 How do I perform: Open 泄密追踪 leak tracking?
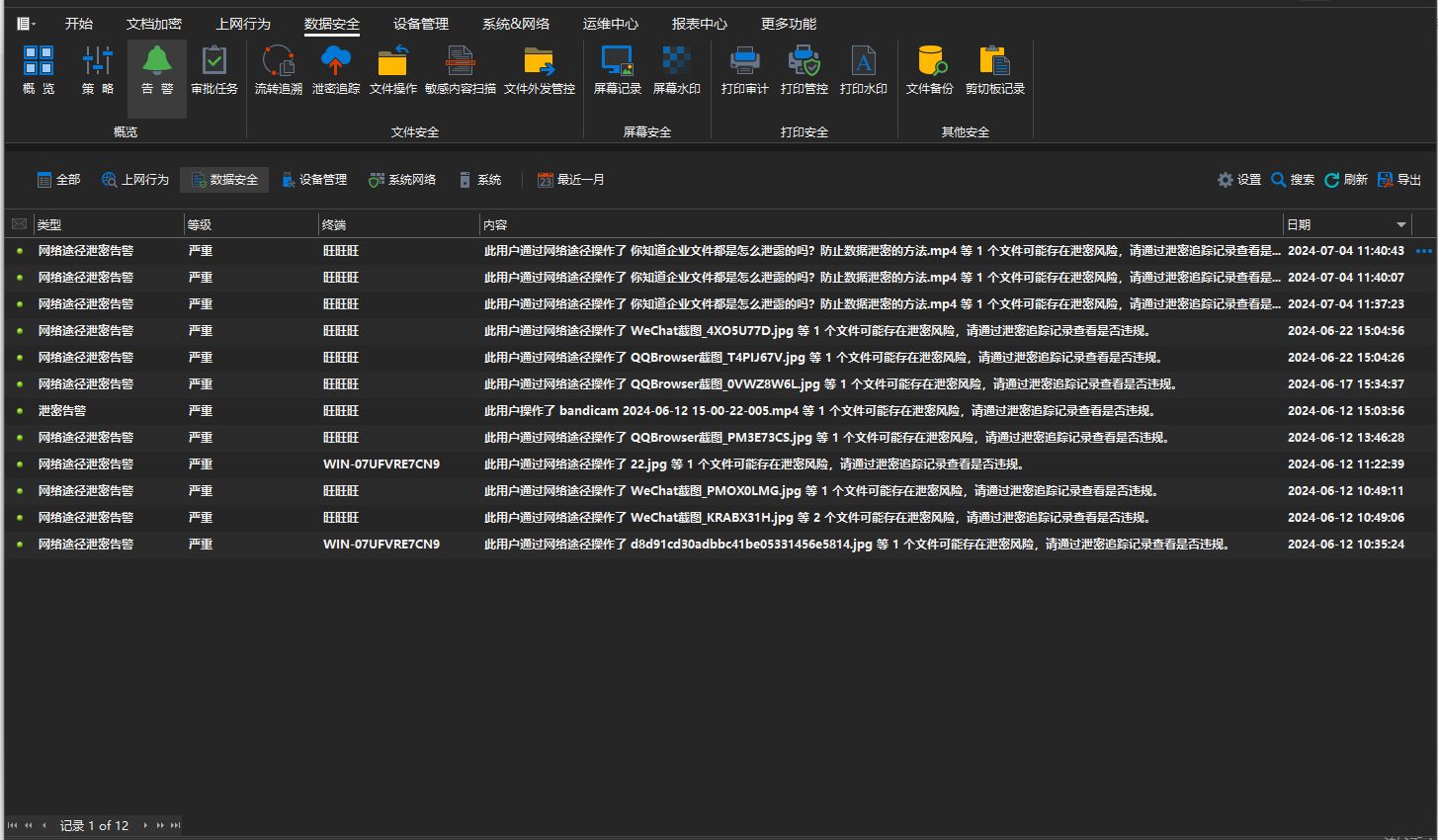[336, 70]
